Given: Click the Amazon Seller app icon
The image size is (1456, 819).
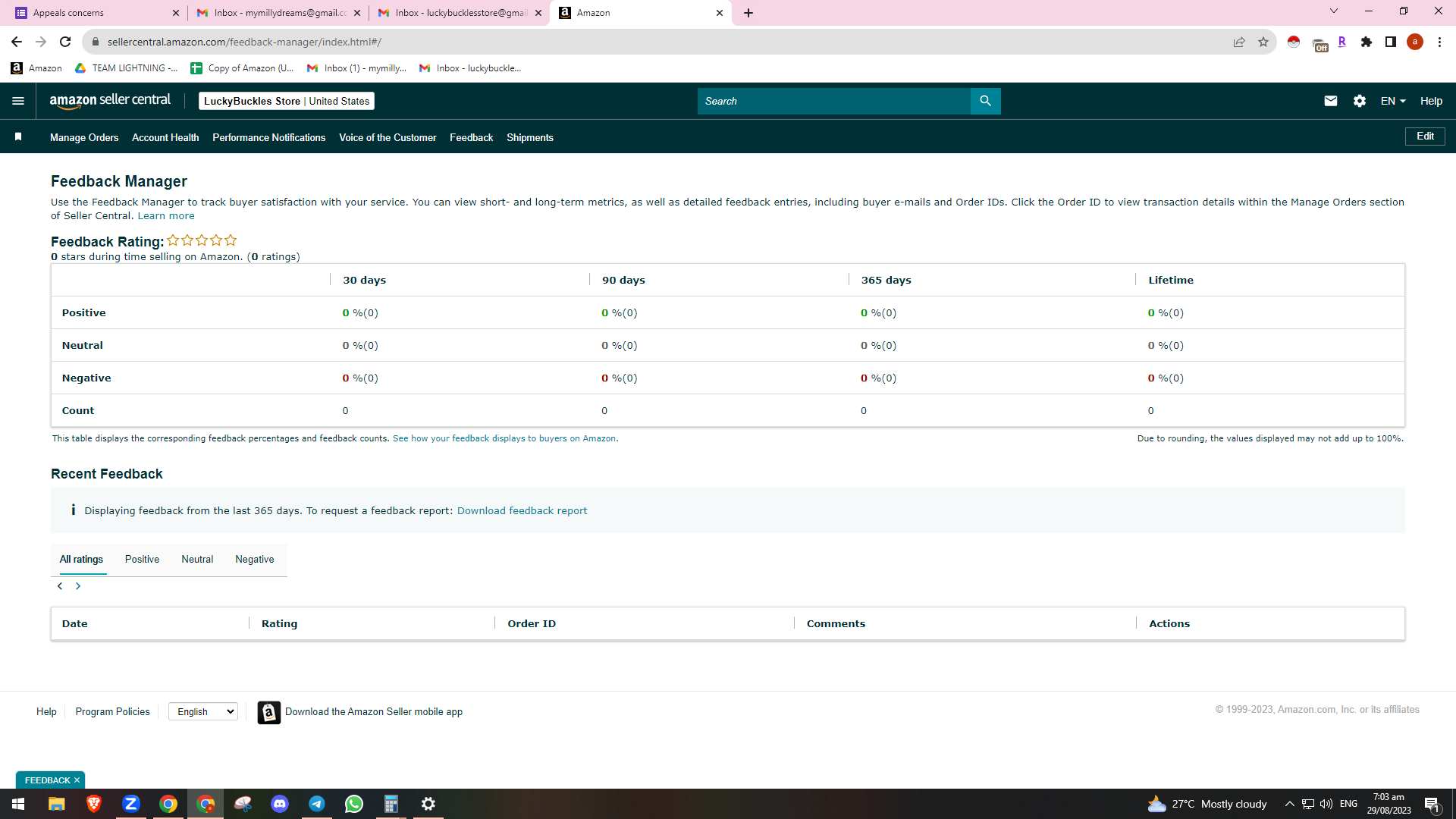Looking at the screenshot, I should pos(268,712).
